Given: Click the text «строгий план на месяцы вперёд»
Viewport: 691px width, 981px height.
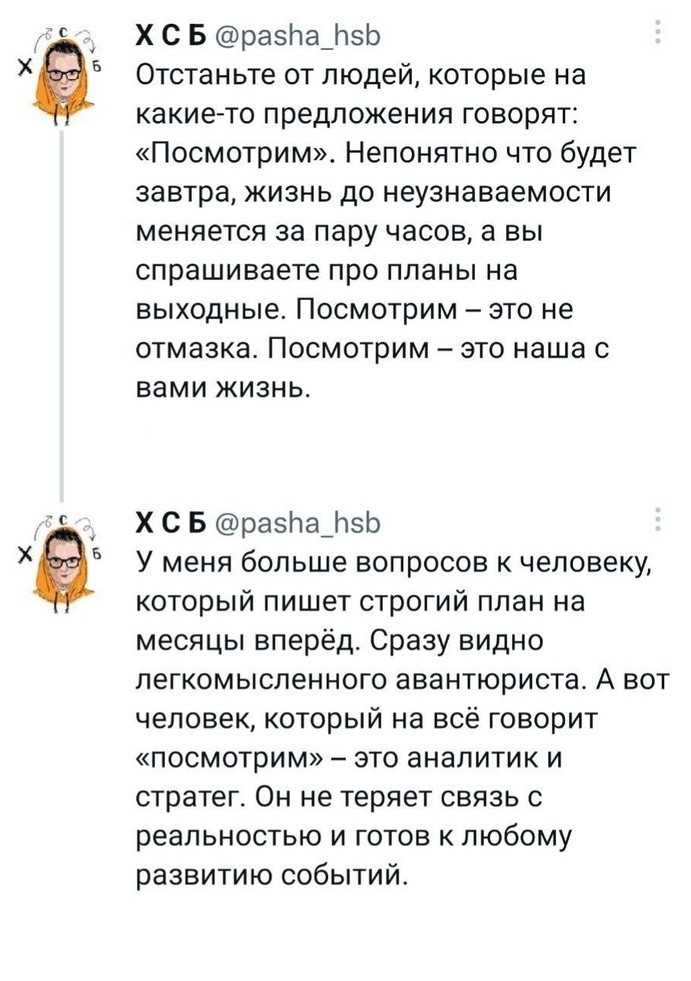Looking at the screenshot, I should click(361, 621).
